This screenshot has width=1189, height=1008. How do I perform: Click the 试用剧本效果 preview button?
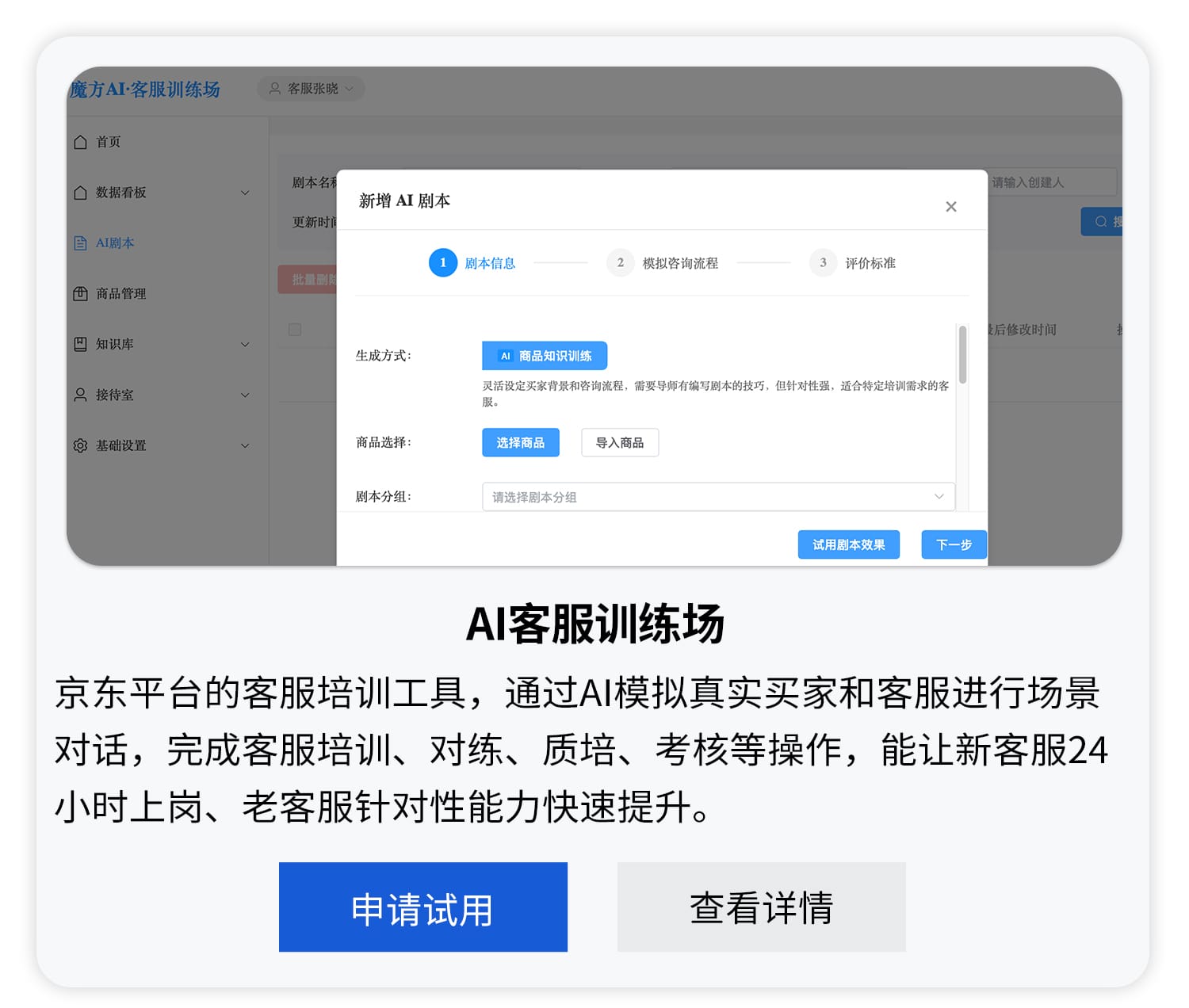(848, 544)
